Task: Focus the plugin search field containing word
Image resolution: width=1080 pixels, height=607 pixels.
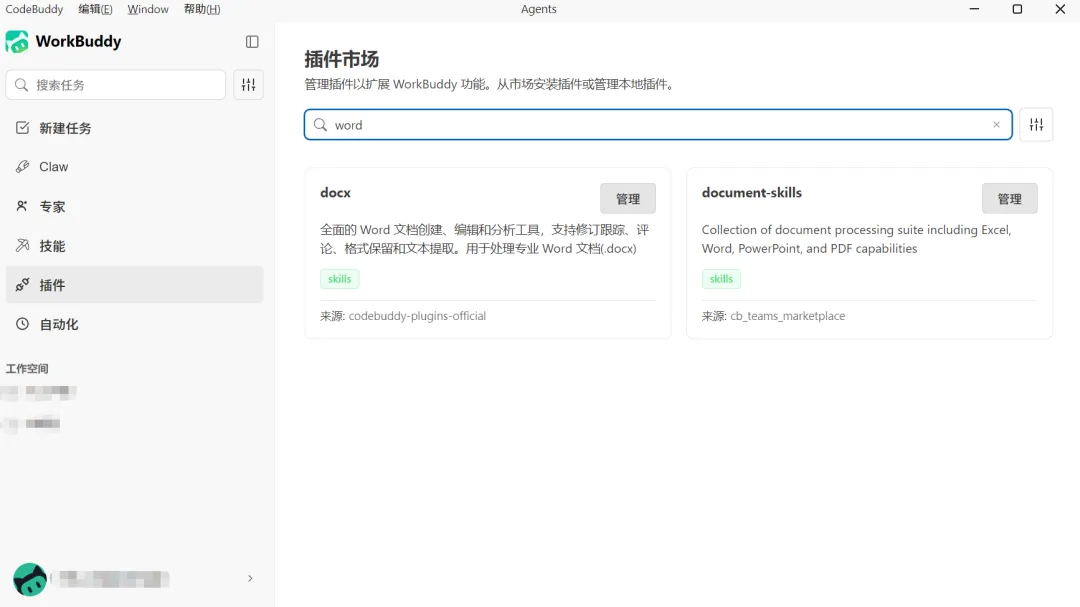Action: 658,125
